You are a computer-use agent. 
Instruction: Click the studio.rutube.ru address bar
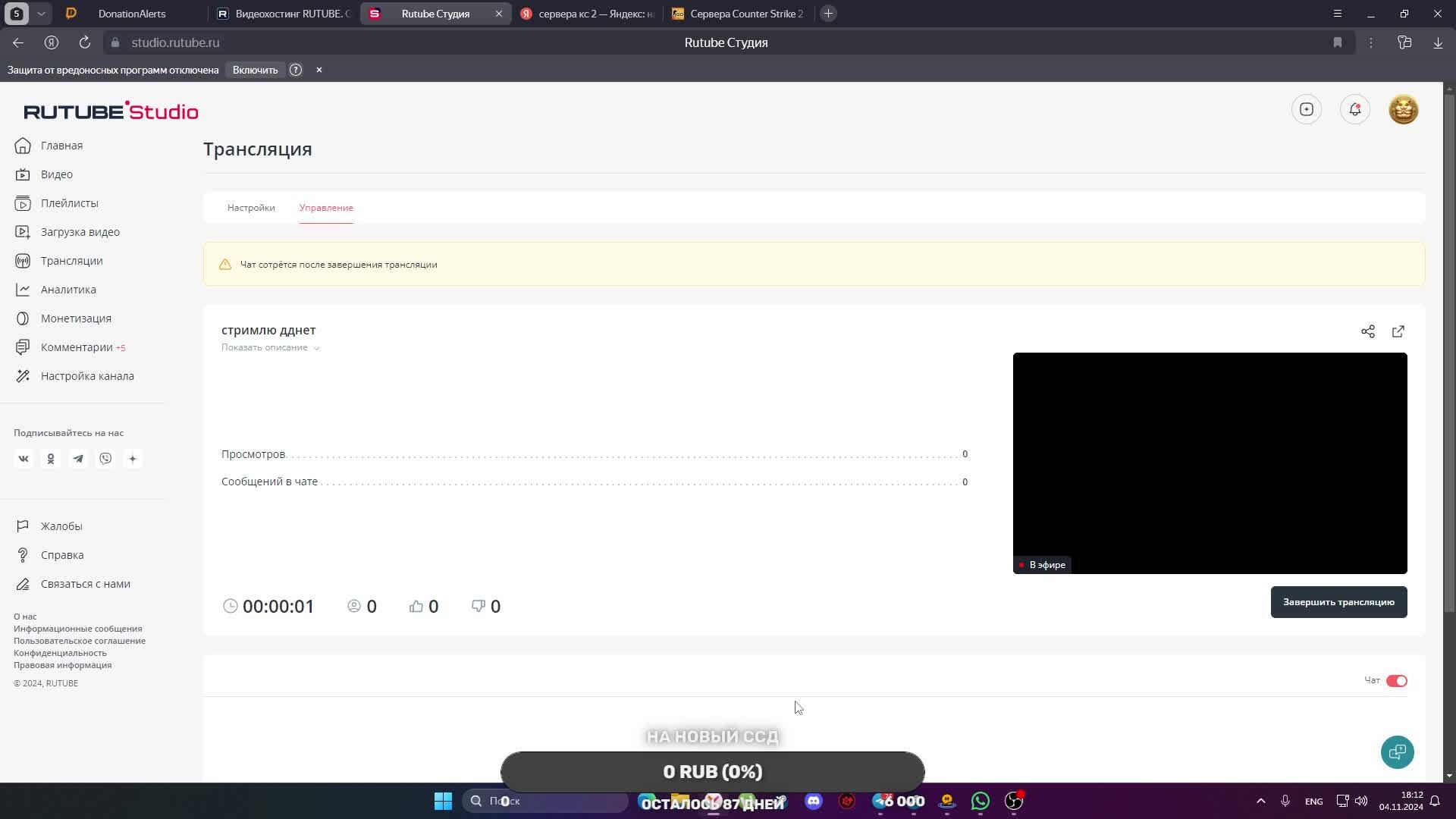(175, 42)
